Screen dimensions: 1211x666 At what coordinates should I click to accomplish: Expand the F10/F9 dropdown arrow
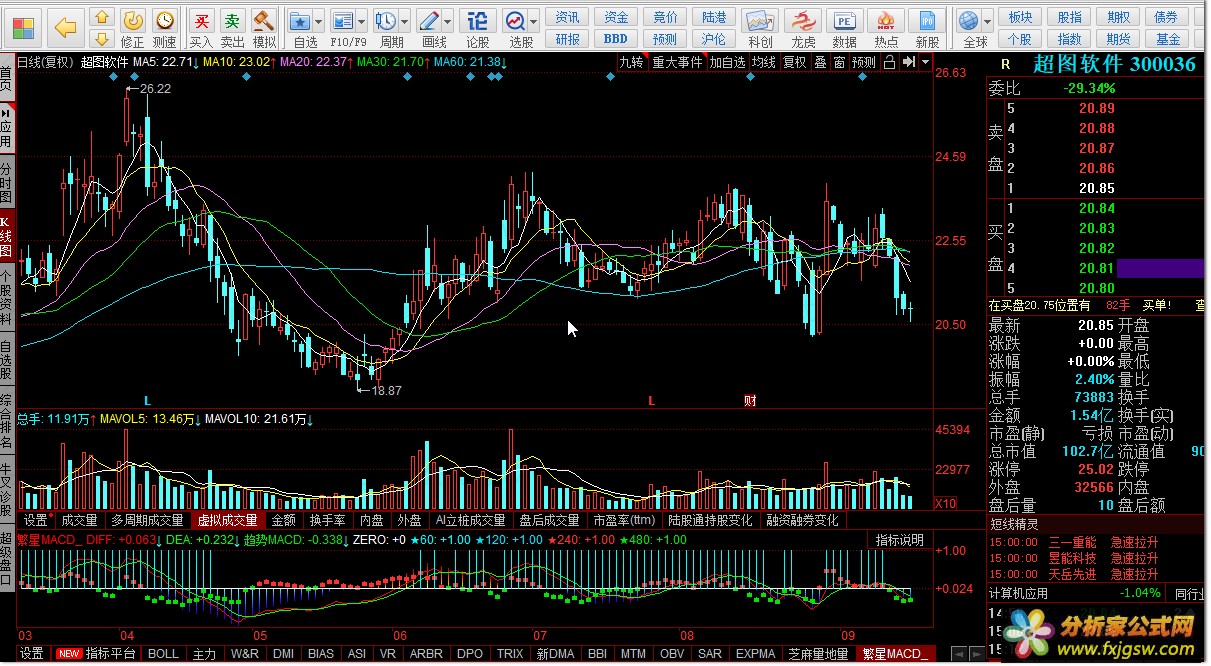click(363, 20)
